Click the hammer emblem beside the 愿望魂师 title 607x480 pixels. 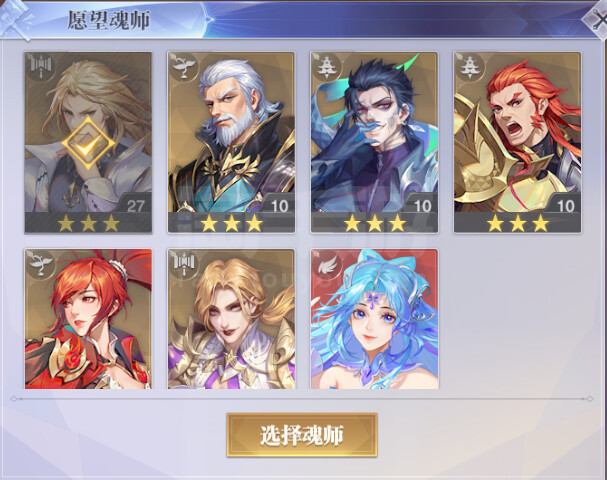[15, 19]
